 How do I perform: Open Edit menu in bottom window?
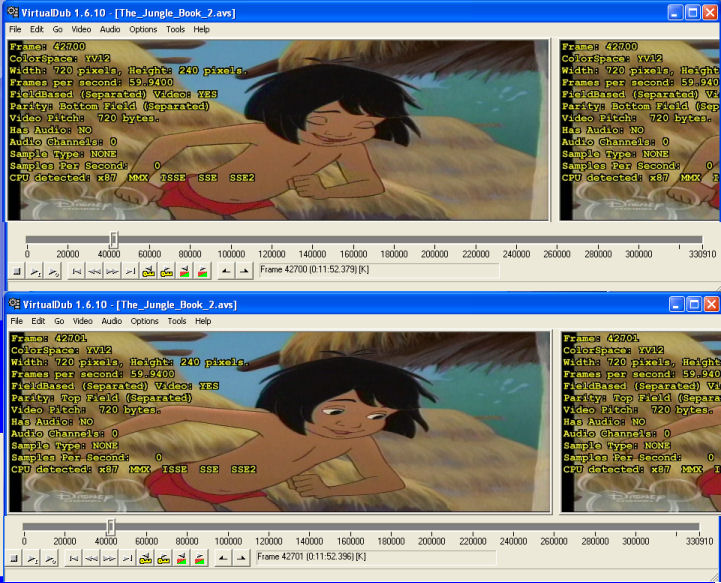(x=38, y=321)
